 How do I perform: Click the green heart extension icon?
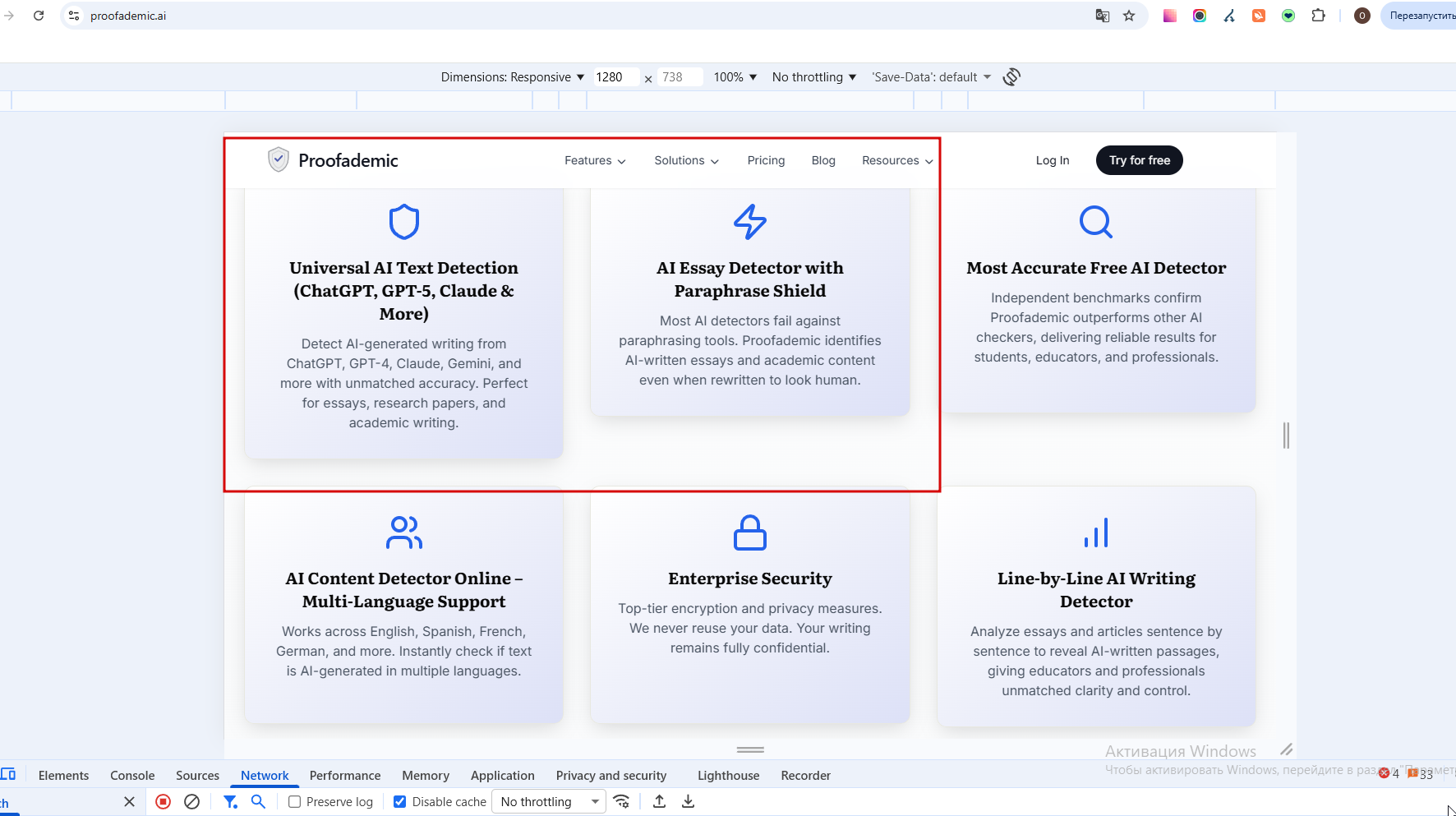pyautogui.click(x=1288, y=16)
